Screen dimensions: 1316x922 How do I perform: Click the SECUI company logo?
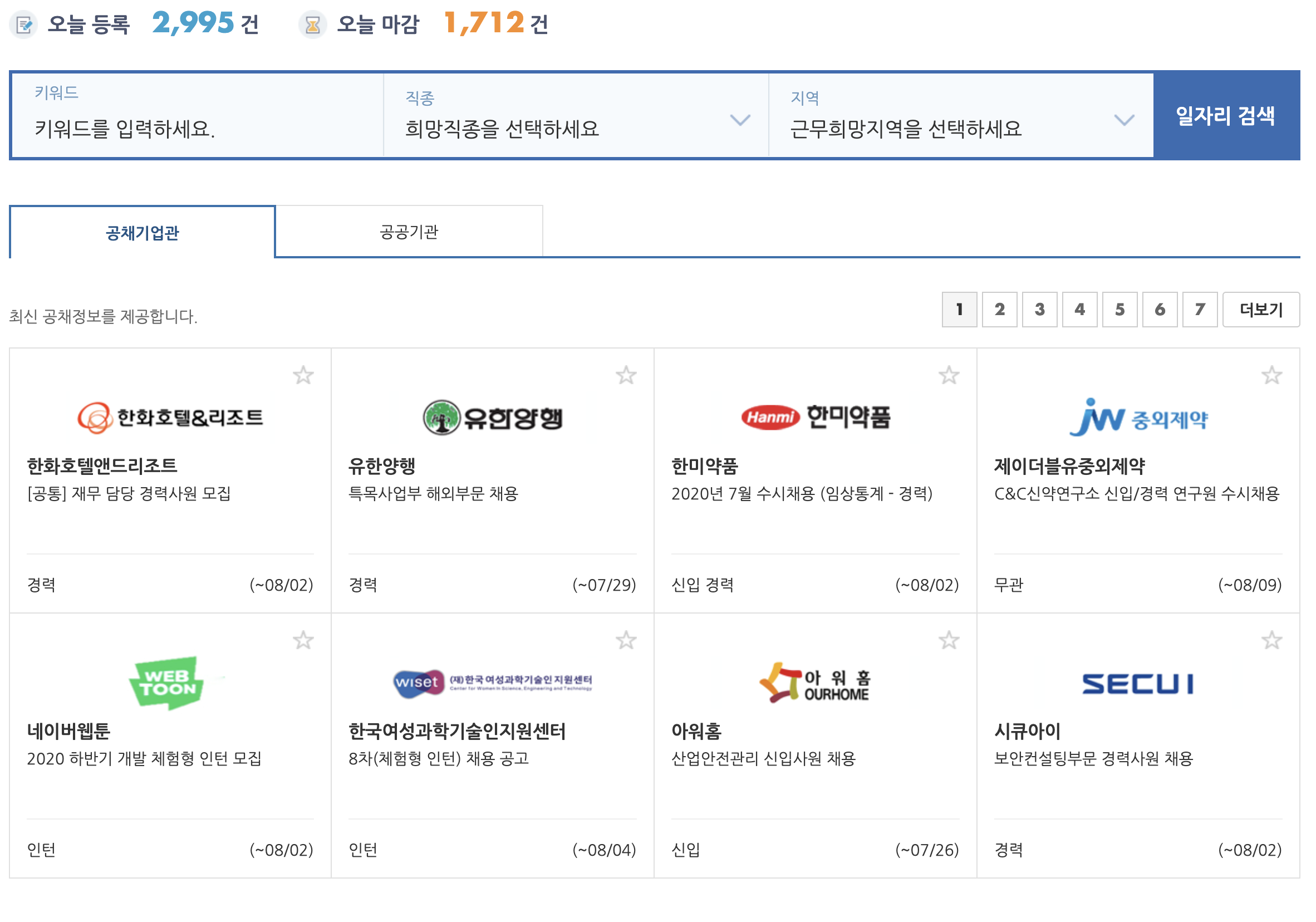1138,684
